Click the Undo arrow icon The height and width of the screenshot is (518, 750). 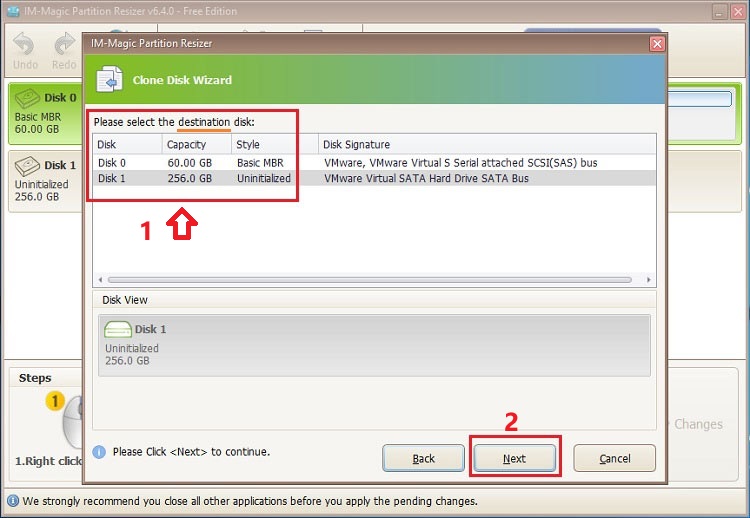tap(23, 44)
